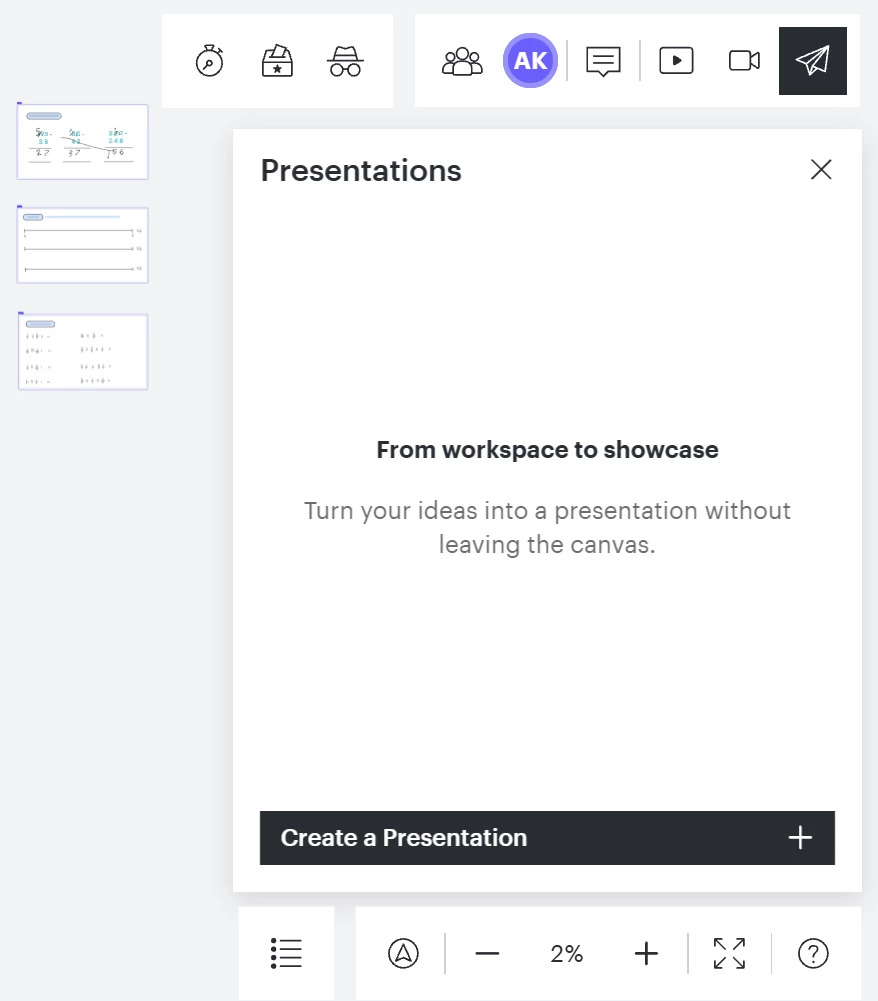Zoom in with the plus button
The width and height of the screenshot is (878, 1001).
click(646, 954)
